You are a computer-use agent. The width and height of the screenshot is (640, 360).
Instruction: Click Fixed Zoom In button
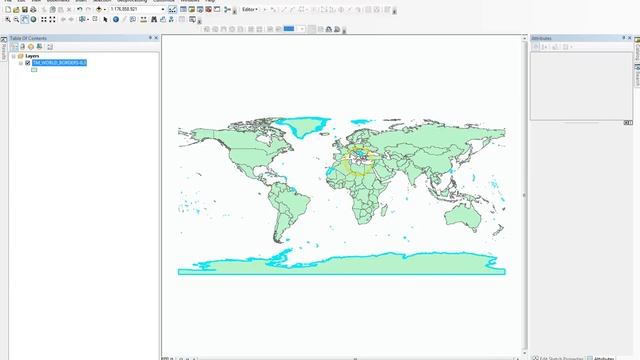[44, 19]
